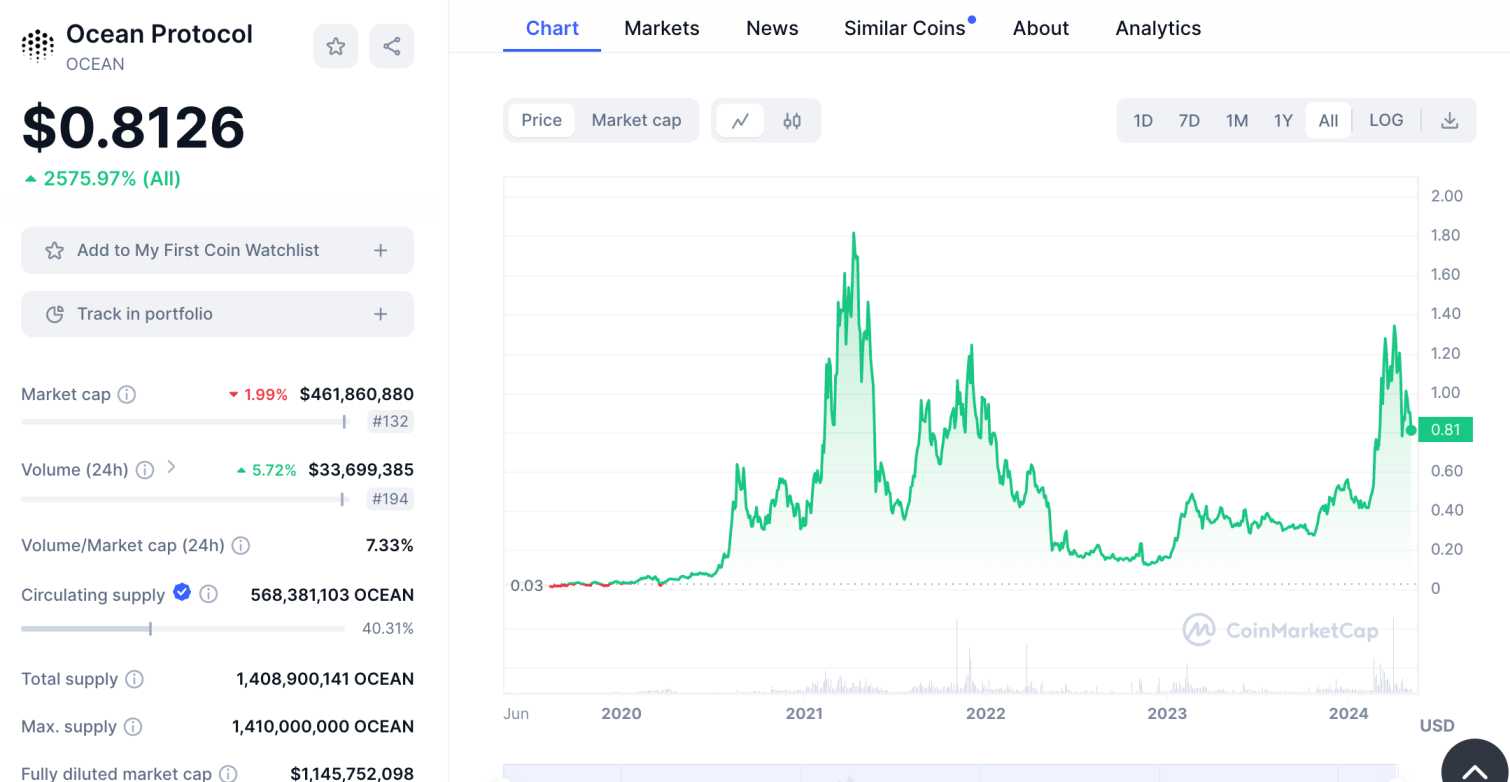Click Track in portfolio button
The width and height of the screenshot is (1510, 782).
click(217, 314)
